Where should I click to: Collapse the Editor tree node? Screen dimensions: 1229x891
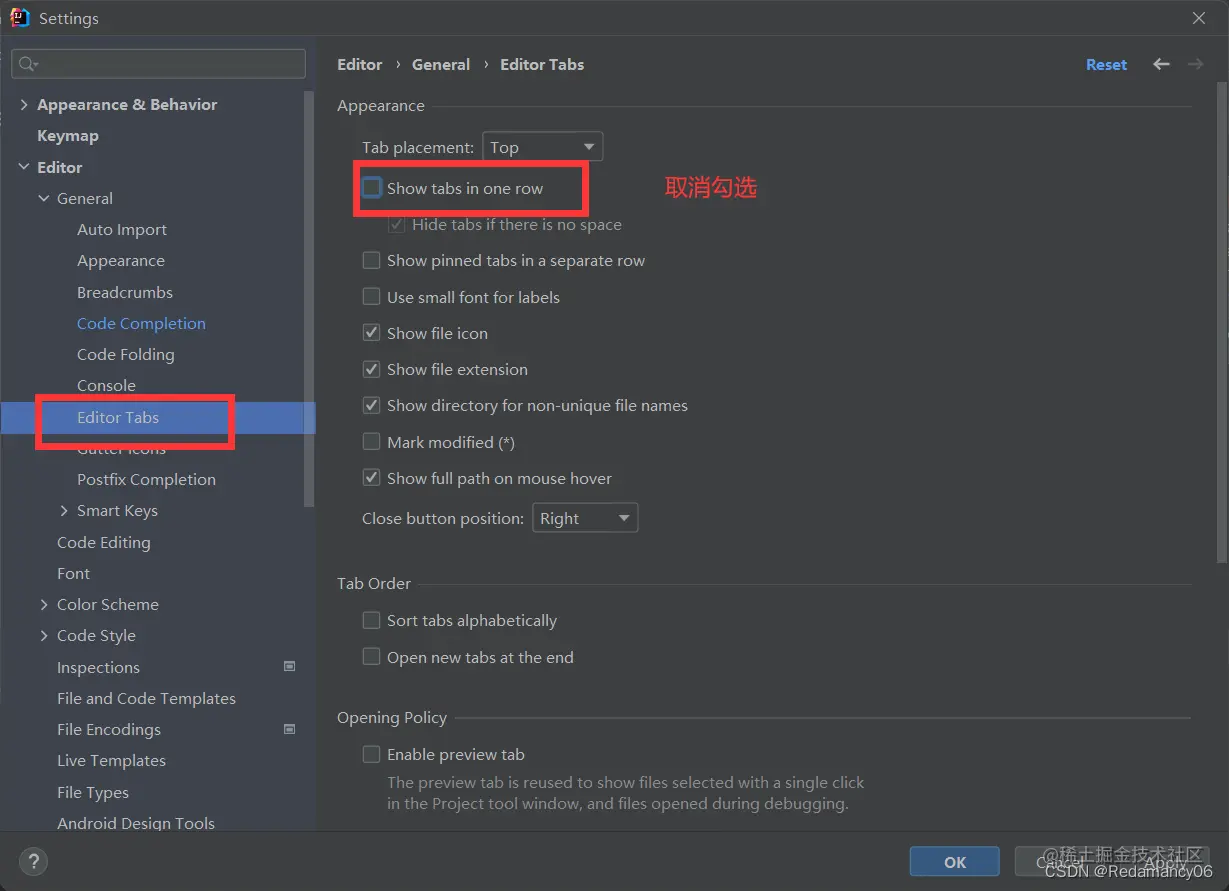[x=24, y=167]
